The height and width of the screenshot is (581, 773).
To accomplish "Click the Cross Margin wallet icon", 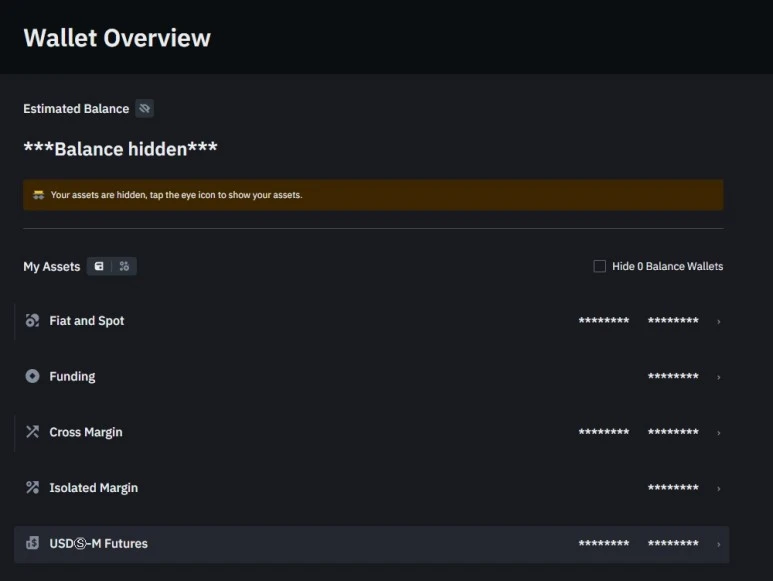I will [32, 432].
